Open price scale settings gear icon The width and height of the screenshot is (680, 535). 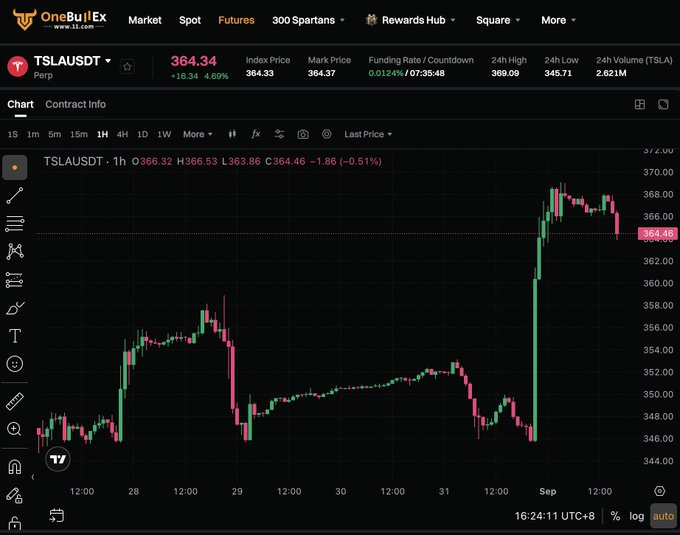[x=660, y=491]
